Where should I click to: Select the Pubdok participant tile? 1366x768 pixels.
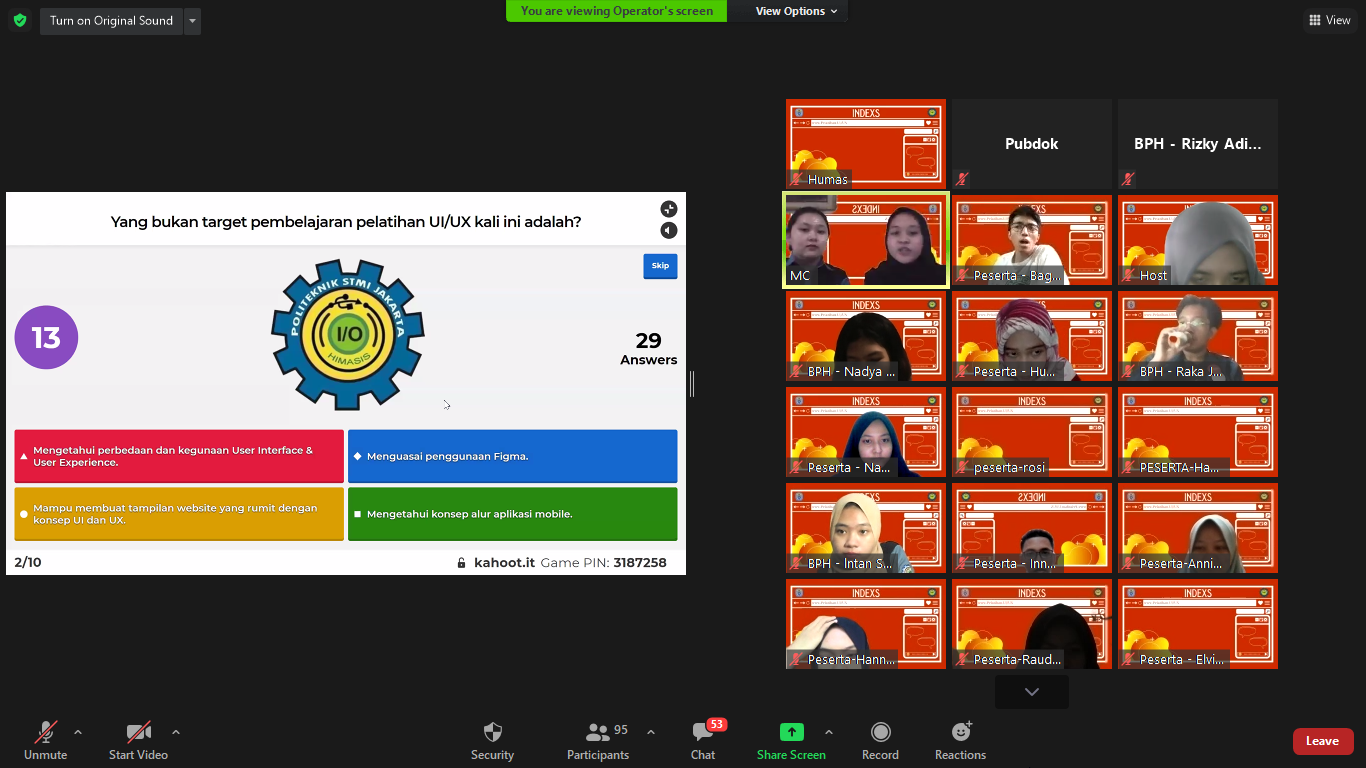click(1032, 144)
